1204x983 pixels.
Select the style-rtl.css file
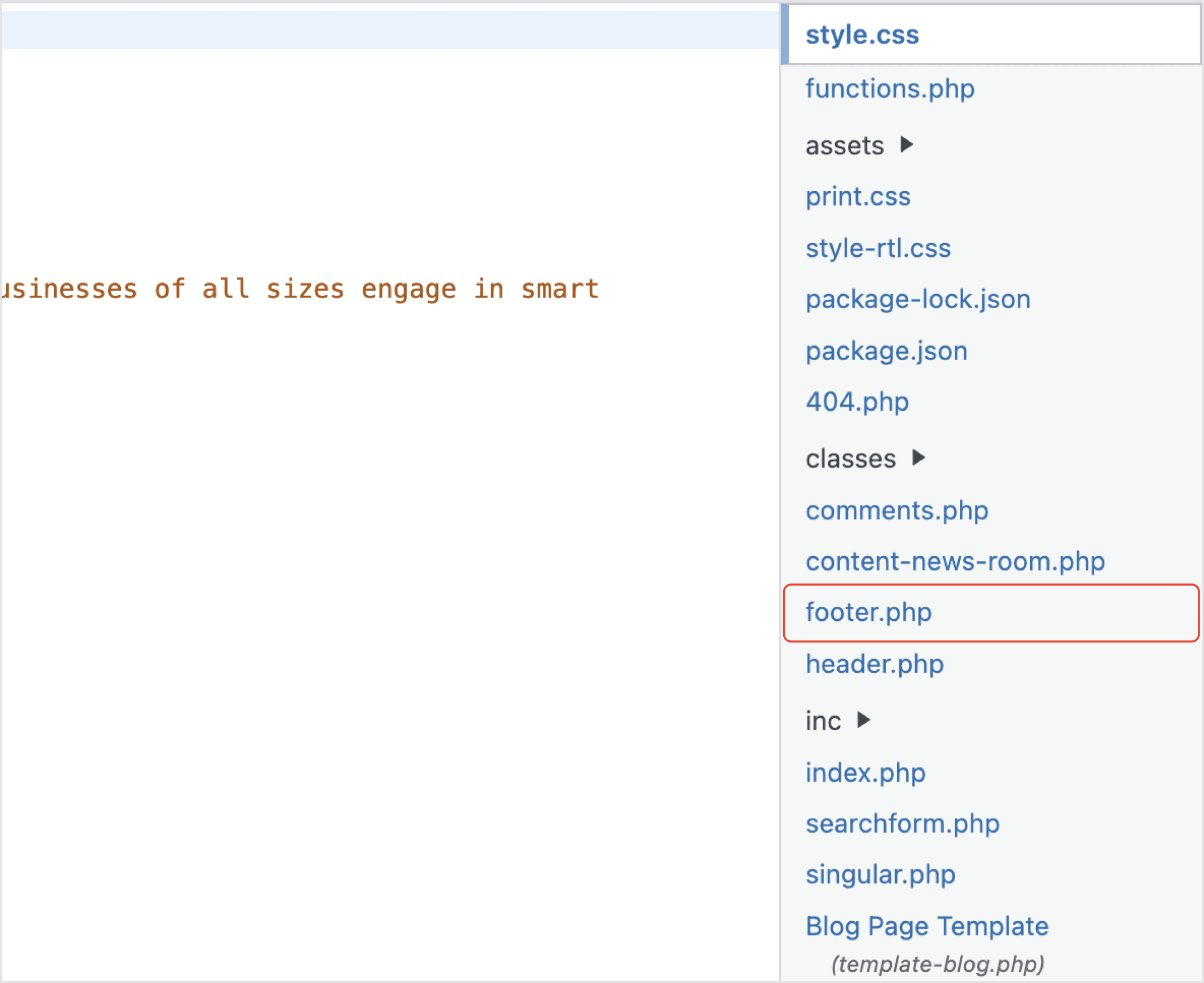point(877,248)
